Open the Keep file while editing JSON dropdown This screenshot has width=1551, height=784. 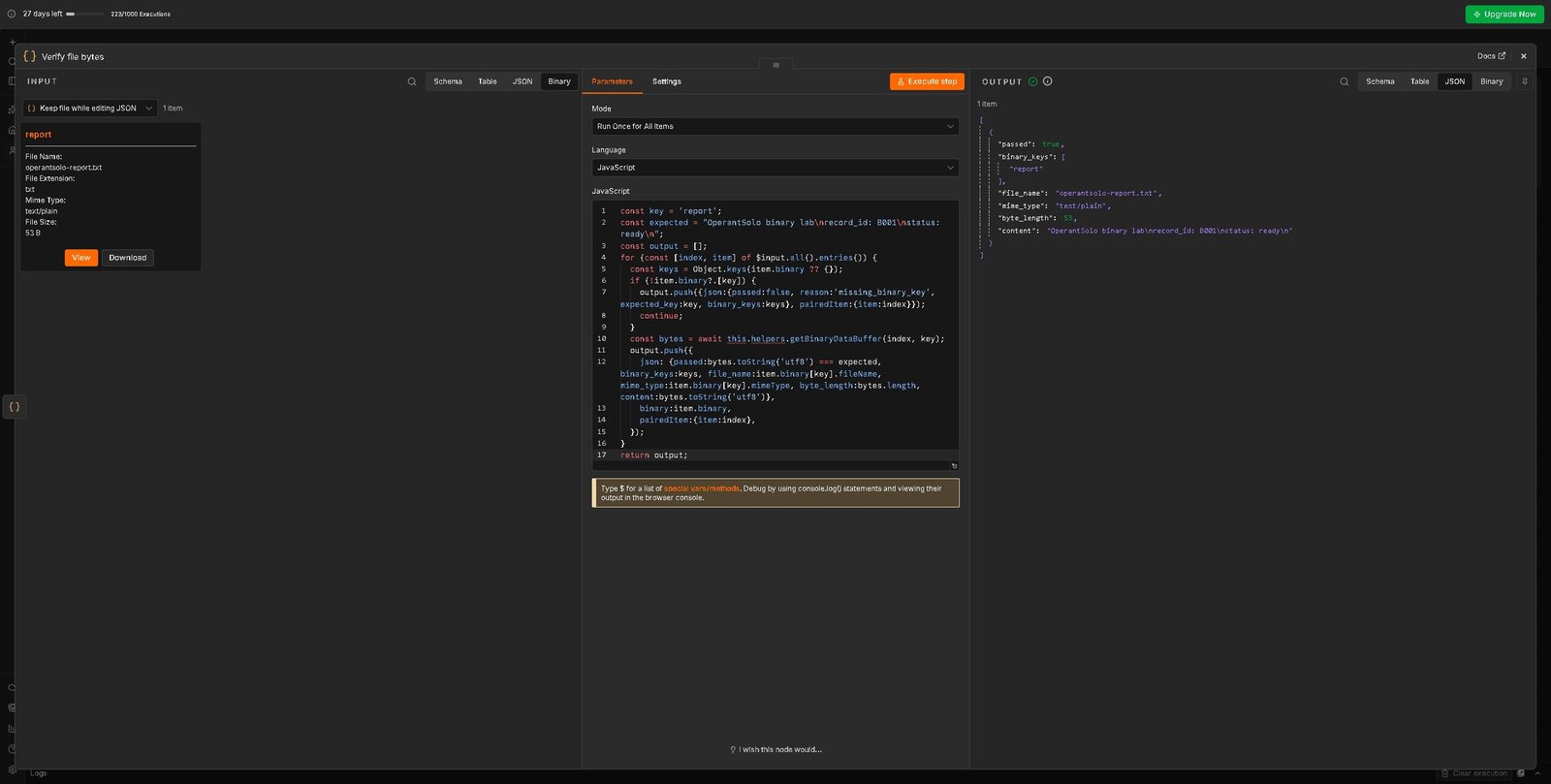(x=89, y=109)
